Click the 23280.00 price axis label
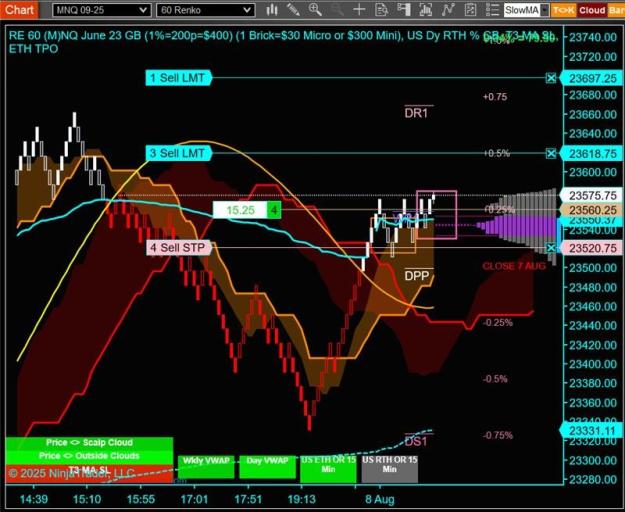The height and width of the screenshot is (512, 625). click(592, 480)
